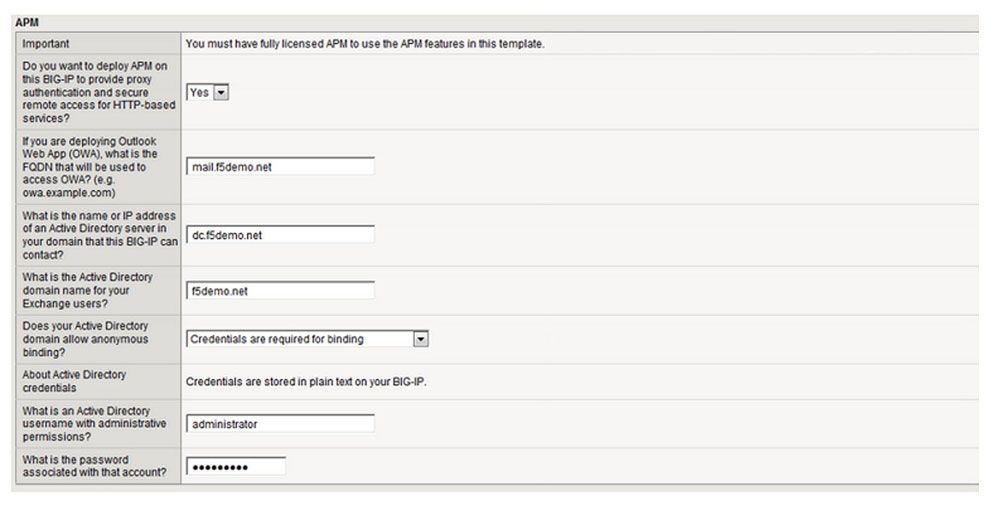Click the fully licensed APM notice text
This screenshot has width=1000, height=510.
[x=365, y=44]
